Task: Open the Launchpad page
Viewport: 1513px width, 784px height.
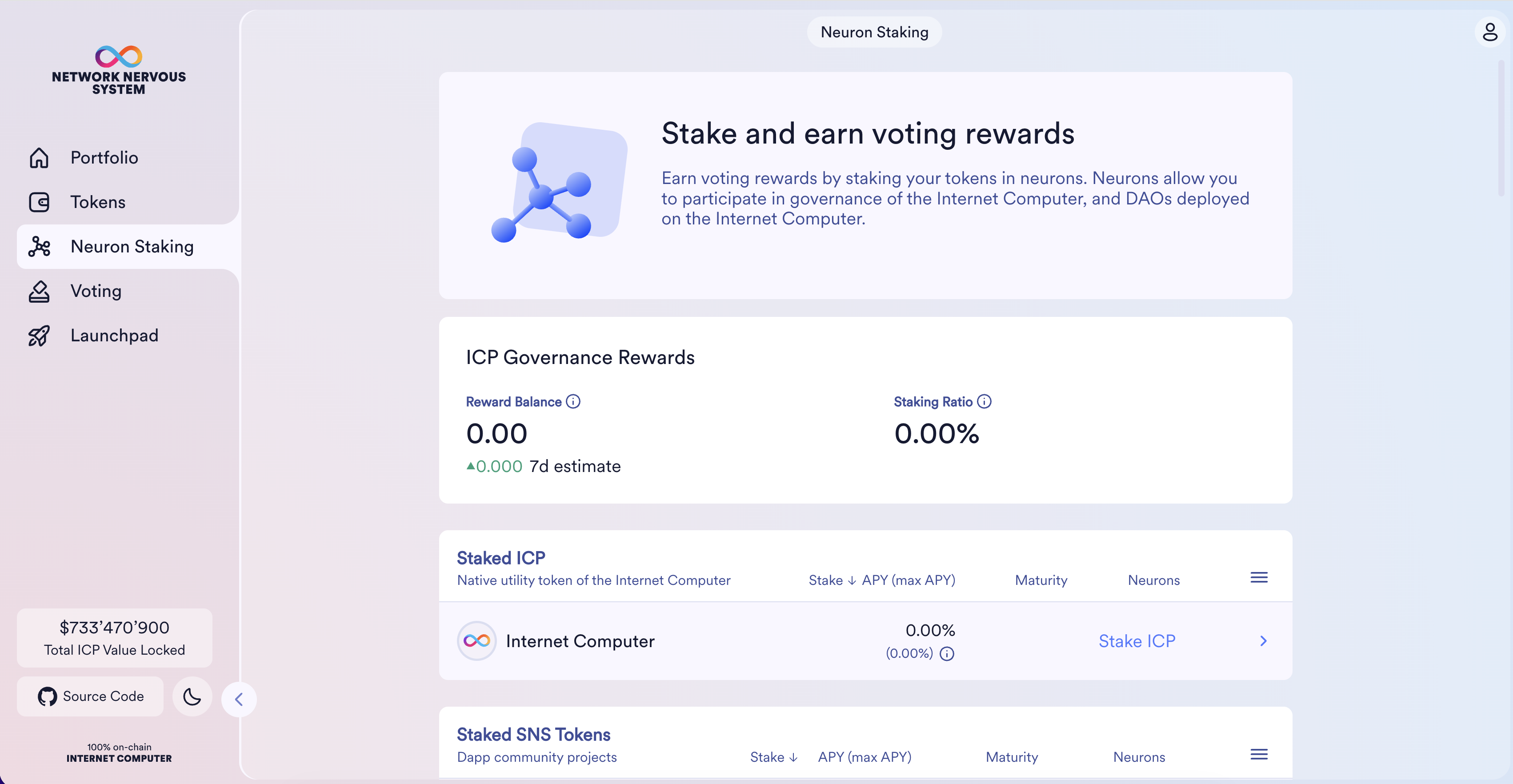Action: coord(114,335)
